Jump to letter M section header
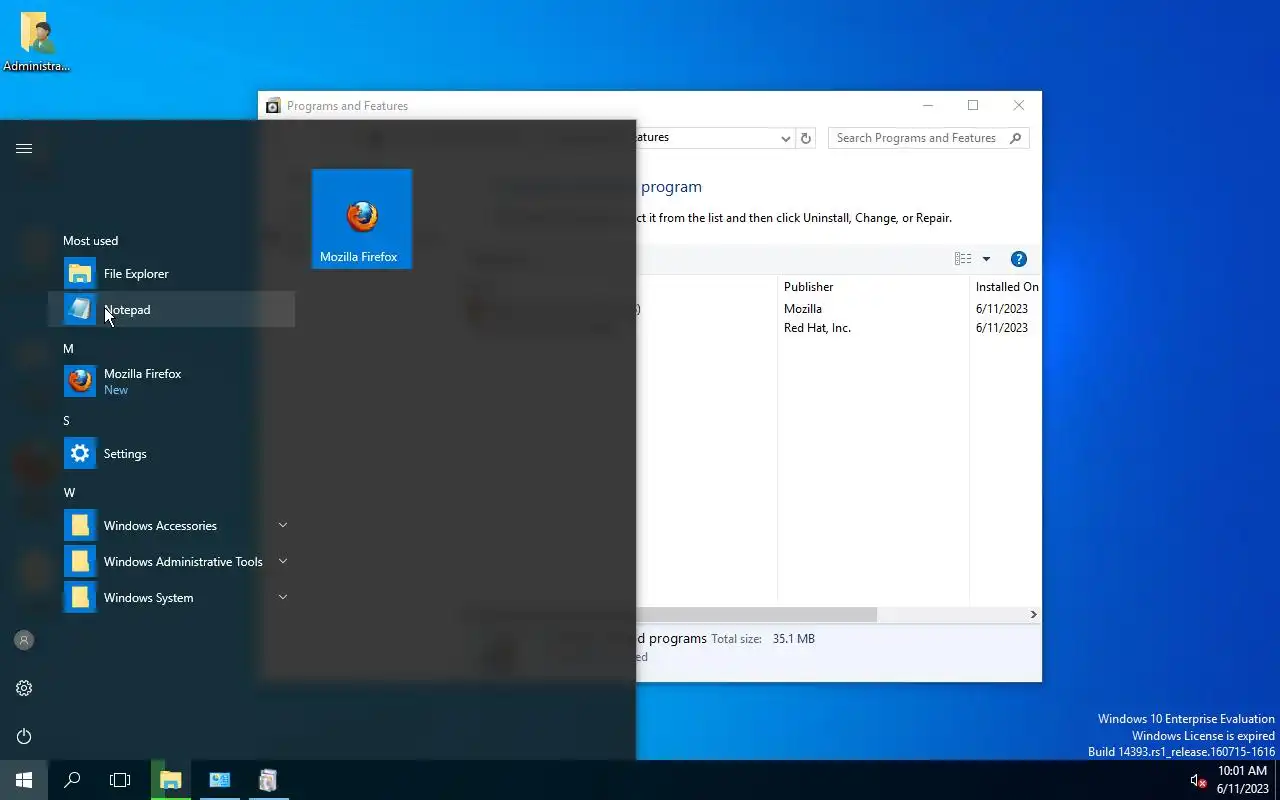This screenshot has width=1280, height=800. [68, 349]
